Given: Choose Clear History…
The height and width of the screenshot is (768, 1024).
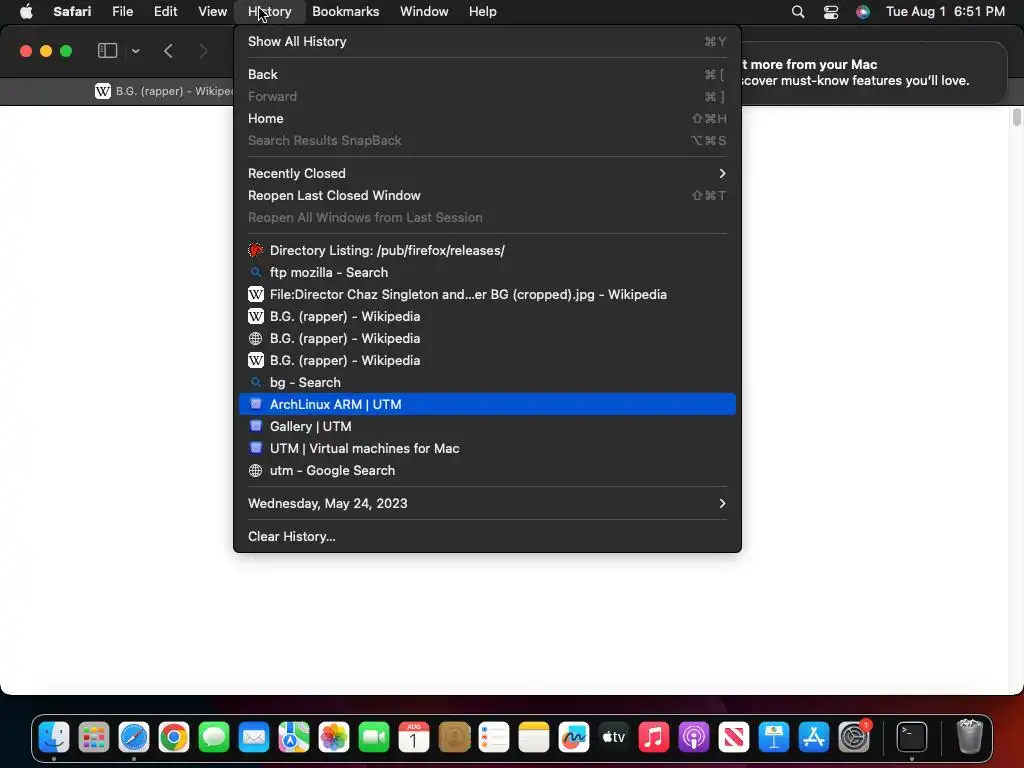Looking at the screenshot, I should pos(487,536).
